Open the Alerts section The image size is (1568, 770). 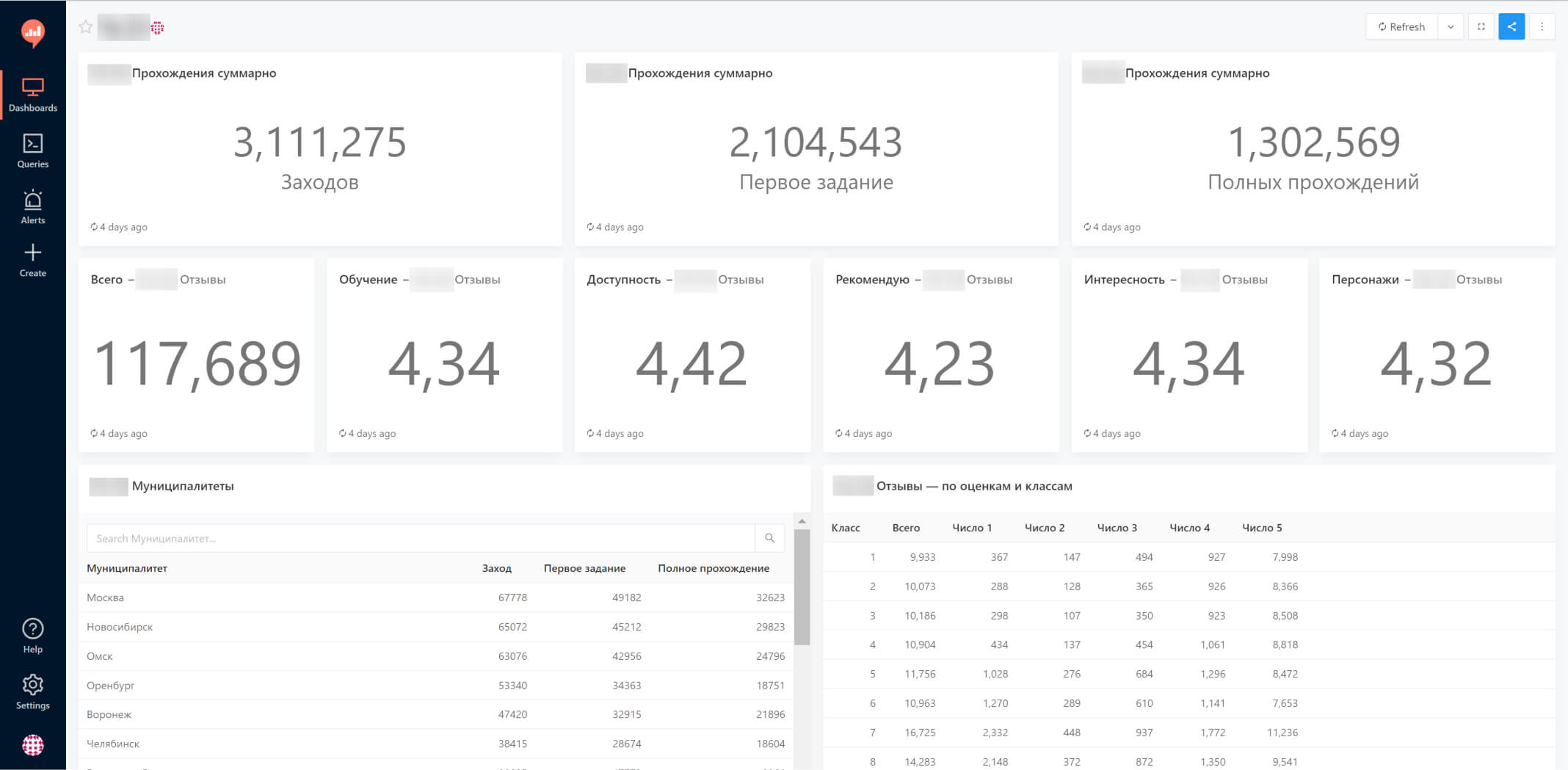[33, 207]
